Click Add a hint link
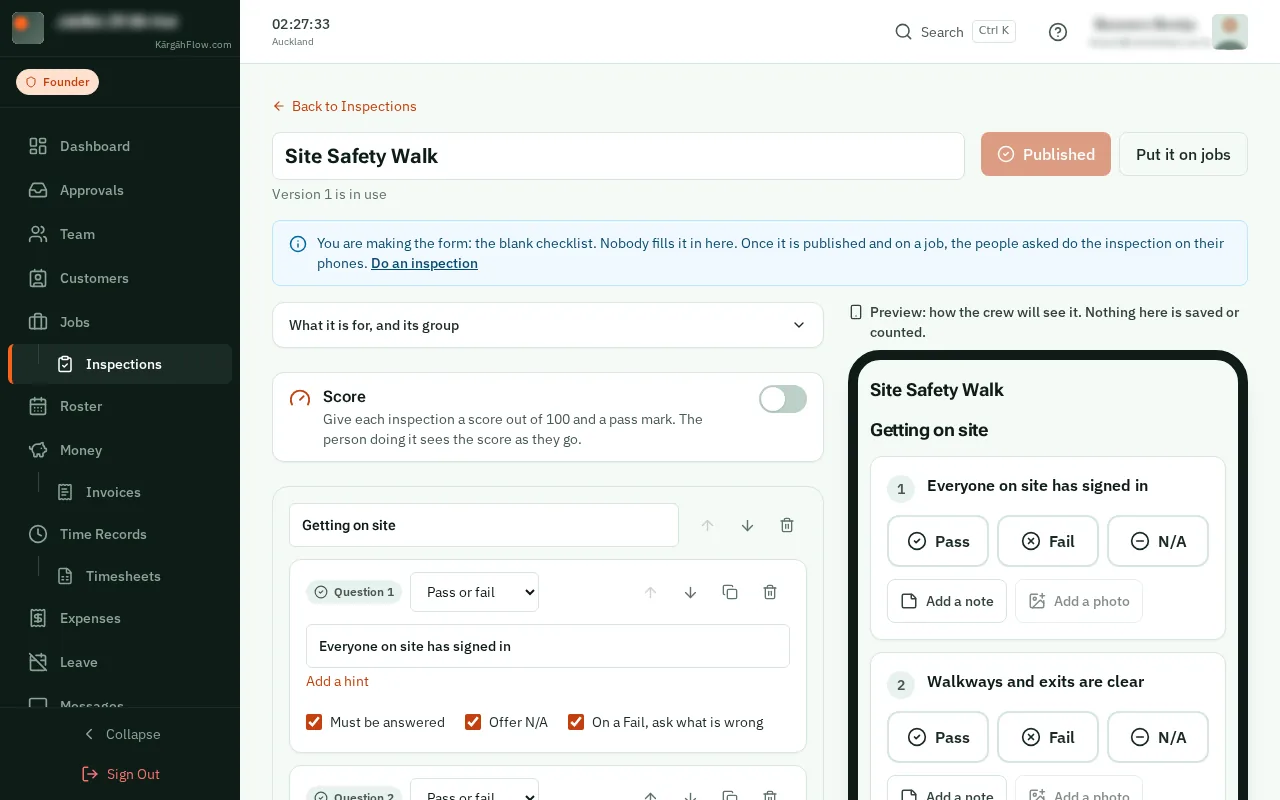 click(337, 681)
